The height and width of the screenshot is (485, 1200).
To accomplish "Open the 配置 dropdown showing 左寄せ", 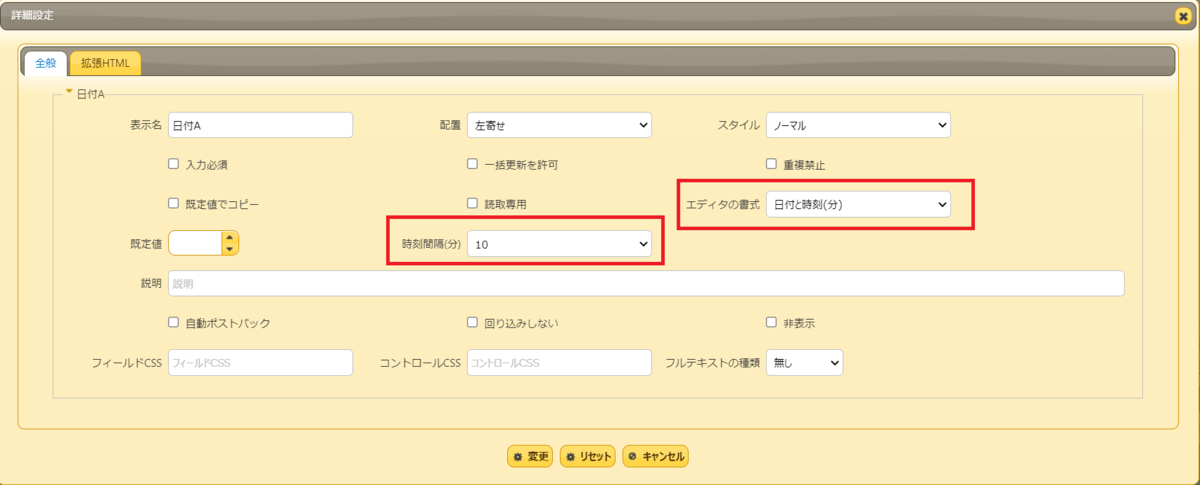I will click(x=559, y=125).
